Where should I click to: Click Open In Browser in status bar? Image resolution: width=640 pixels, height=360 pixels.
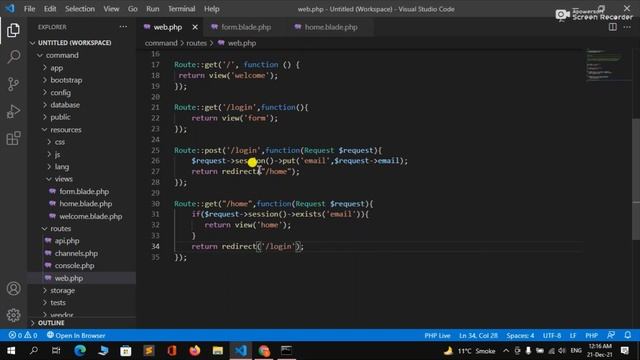[x=76, y=335]
